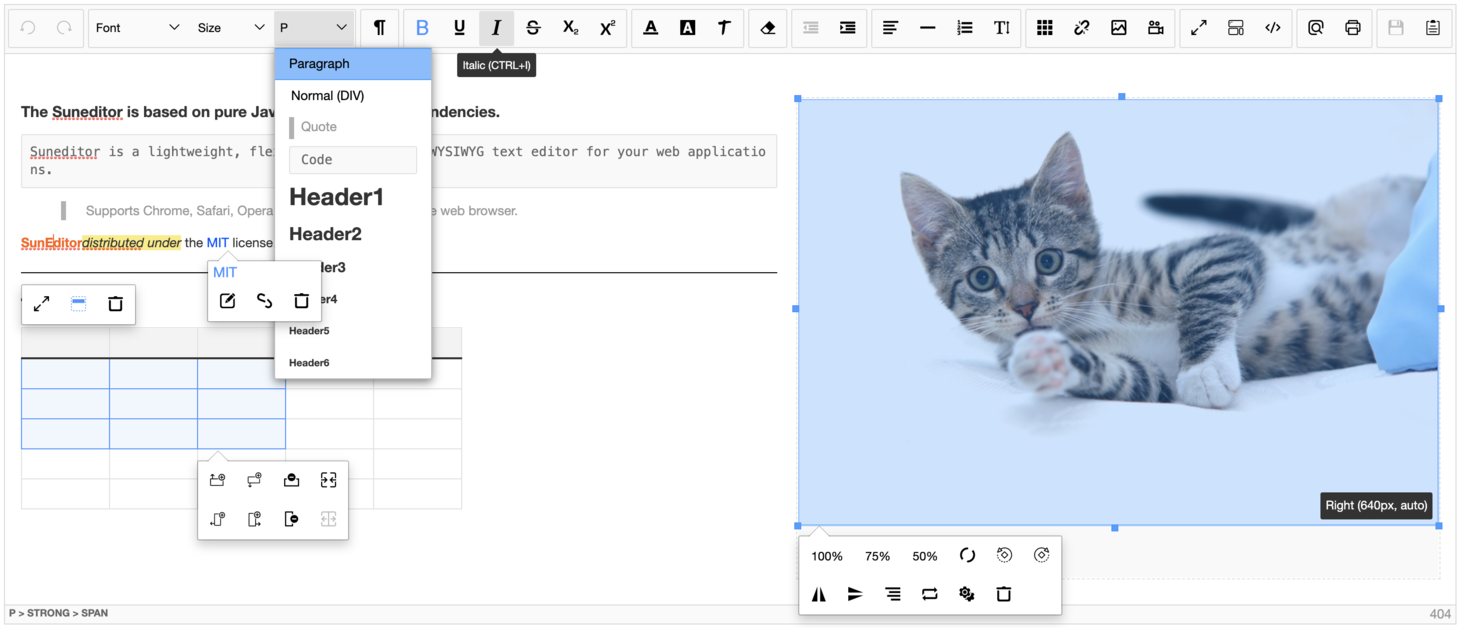Rotate the image left
1461x628 pixels.
pos(1005,555)
